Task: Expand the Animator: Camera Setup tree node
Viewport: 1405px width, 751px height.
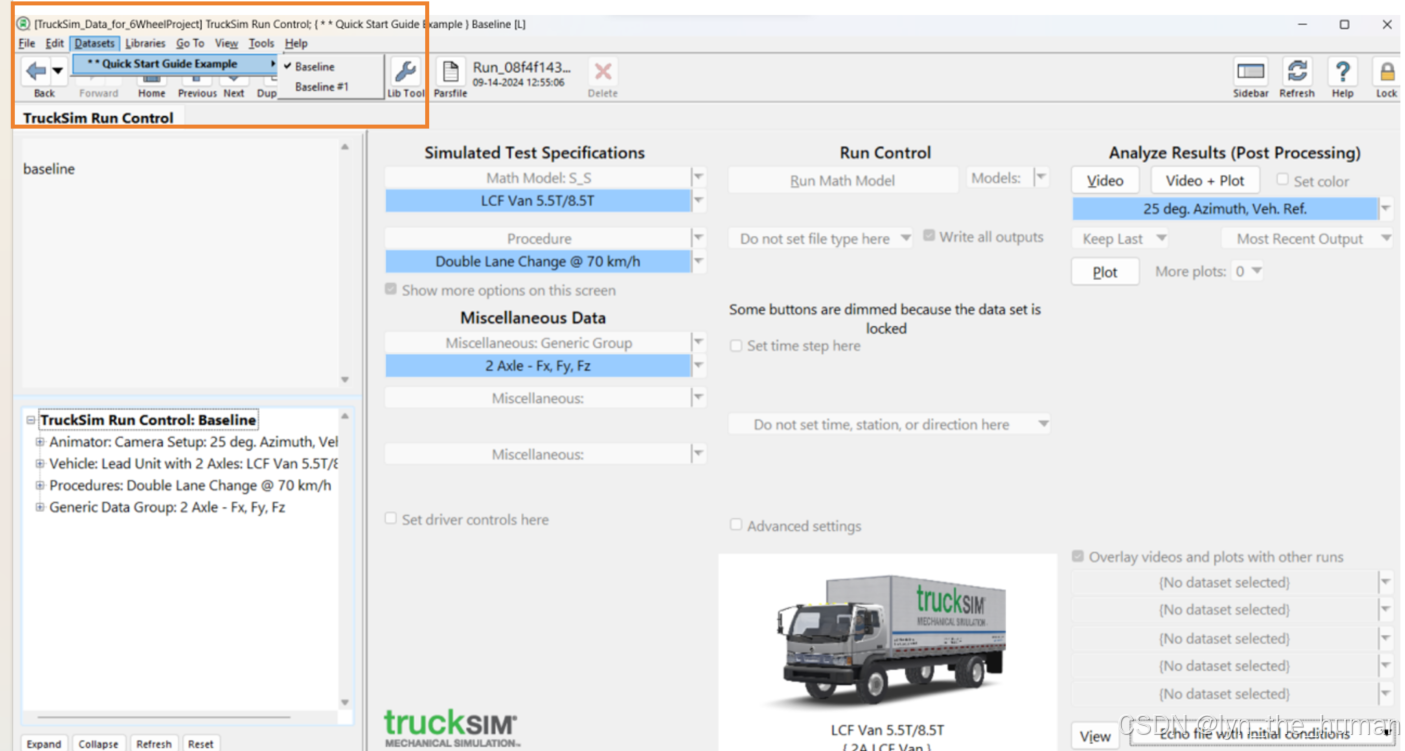Action: [x=40, y=442]
